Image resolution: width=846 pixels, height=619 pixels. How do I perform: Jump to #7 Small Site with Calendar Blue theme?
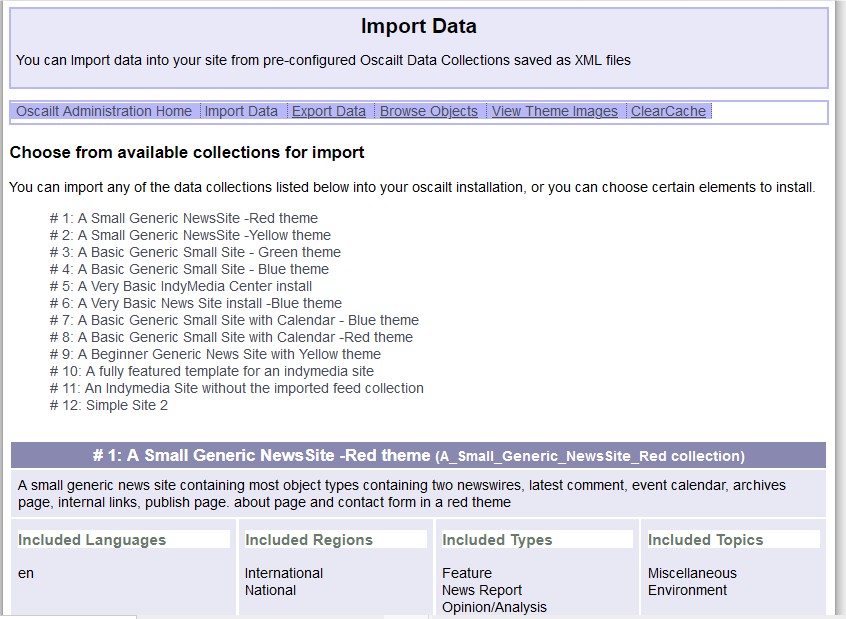234,320
